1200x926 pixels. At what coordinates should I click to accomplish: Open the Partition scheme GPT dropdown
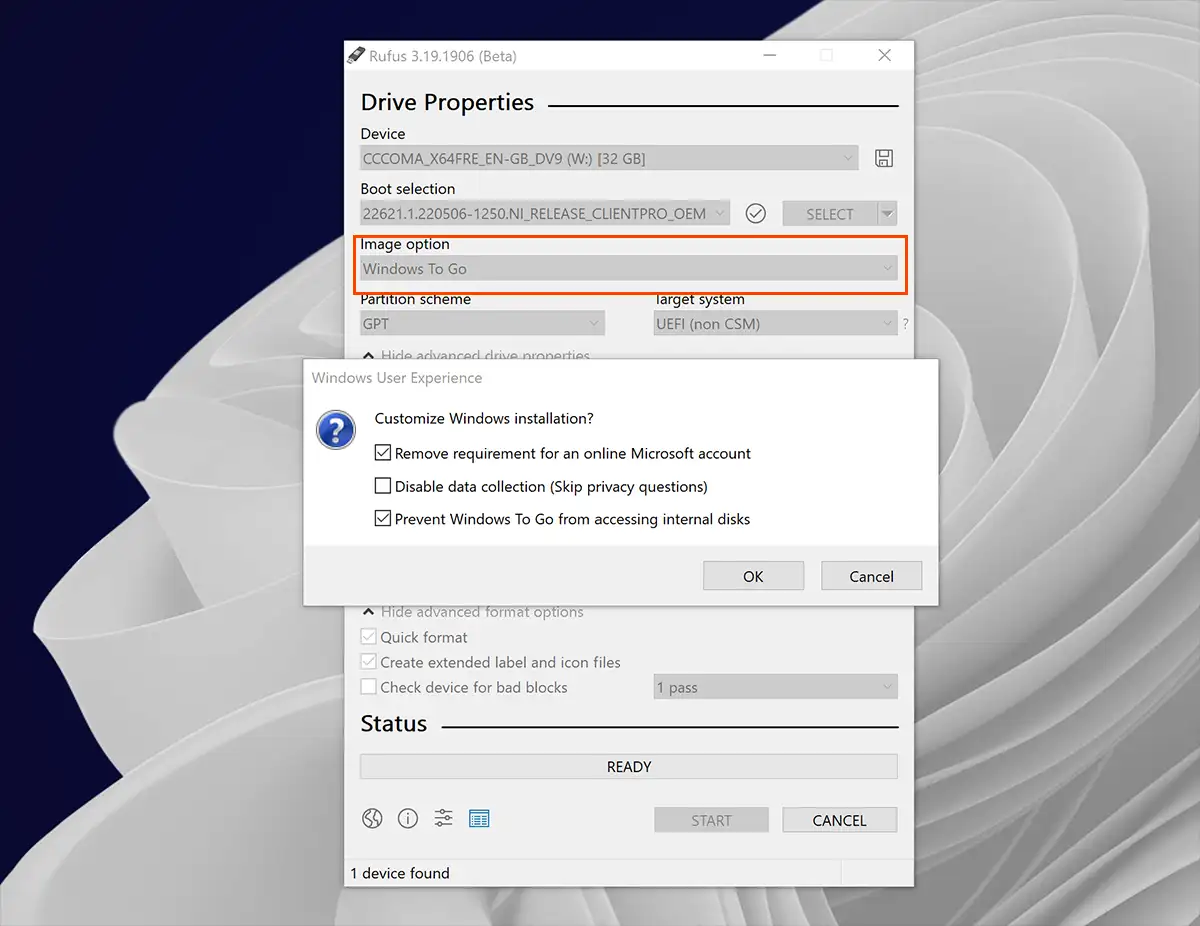(482, 323)
